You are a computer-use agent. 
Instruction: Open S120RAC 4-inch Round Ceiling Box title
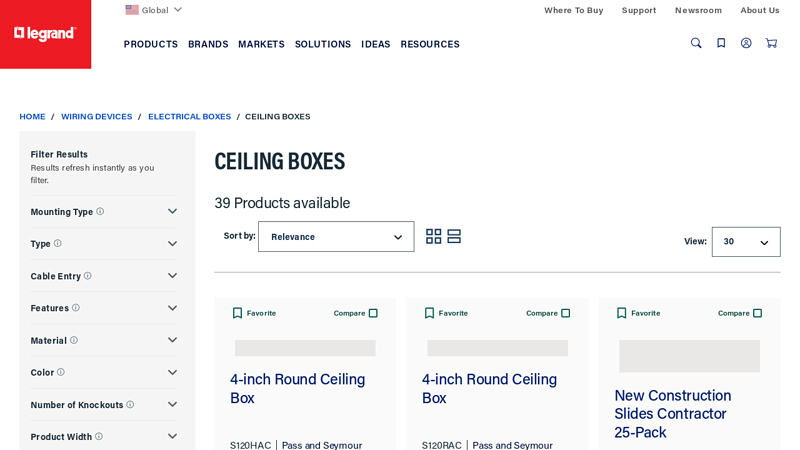pyautogui.click(x=489, y=388)
